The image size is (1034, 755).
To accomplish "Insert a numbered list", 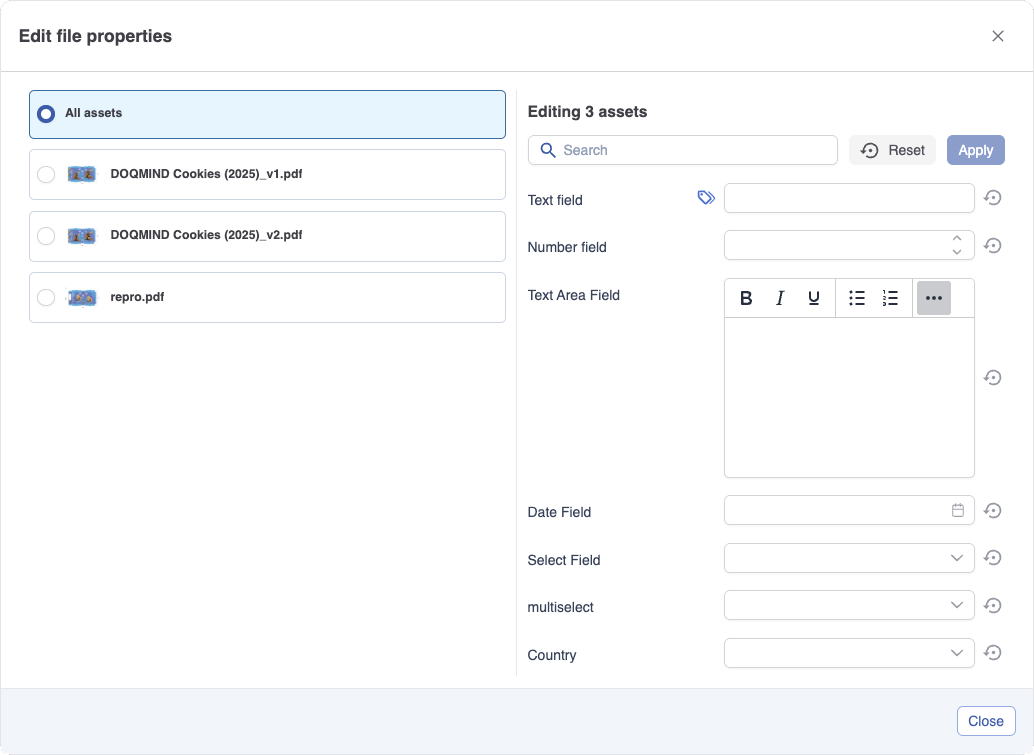I will point(890,298).
